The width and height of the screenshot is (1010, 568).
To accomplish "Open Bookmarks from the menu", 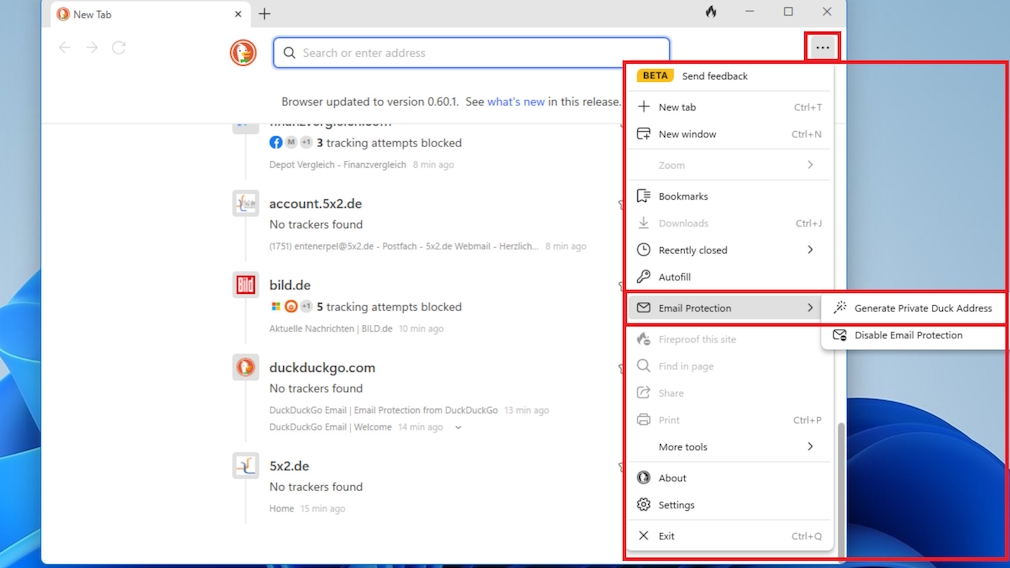I will point(683,196).
